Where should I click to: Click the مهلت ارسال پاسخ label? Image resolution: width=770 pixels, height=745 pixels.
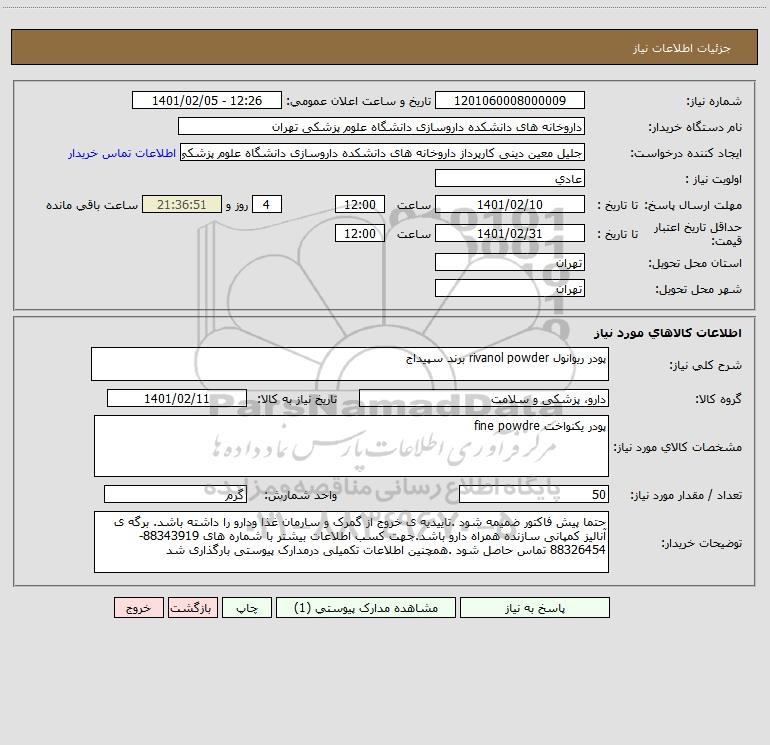coord(693,205)
